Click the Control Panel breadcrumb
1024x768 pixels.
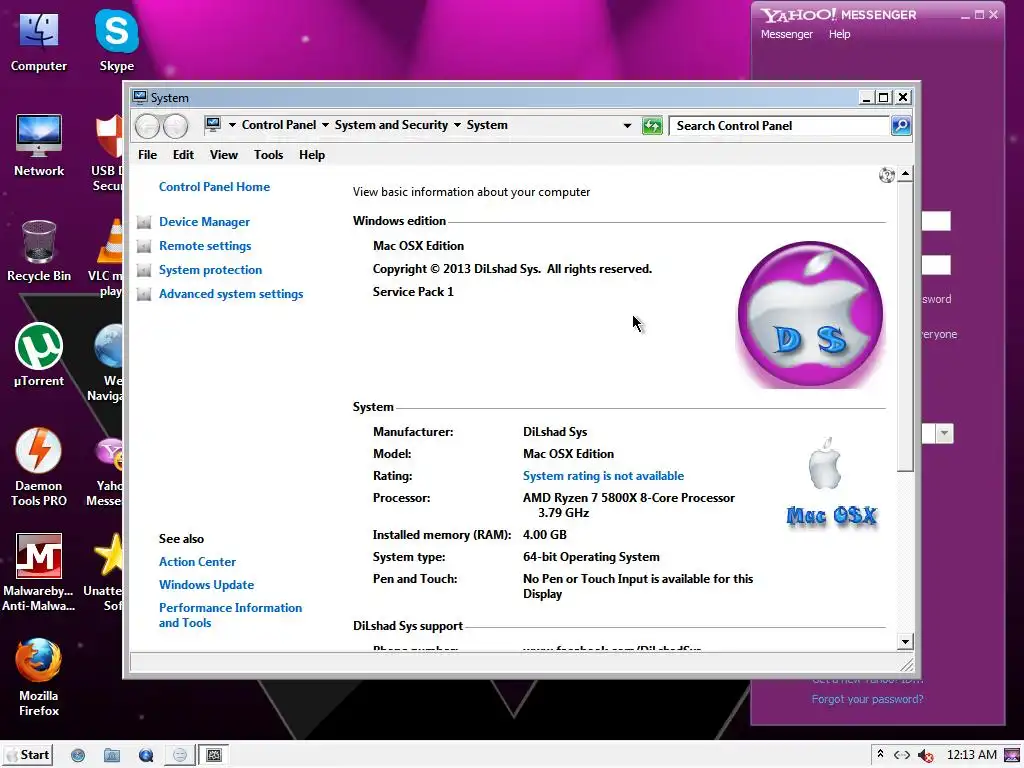279,125
